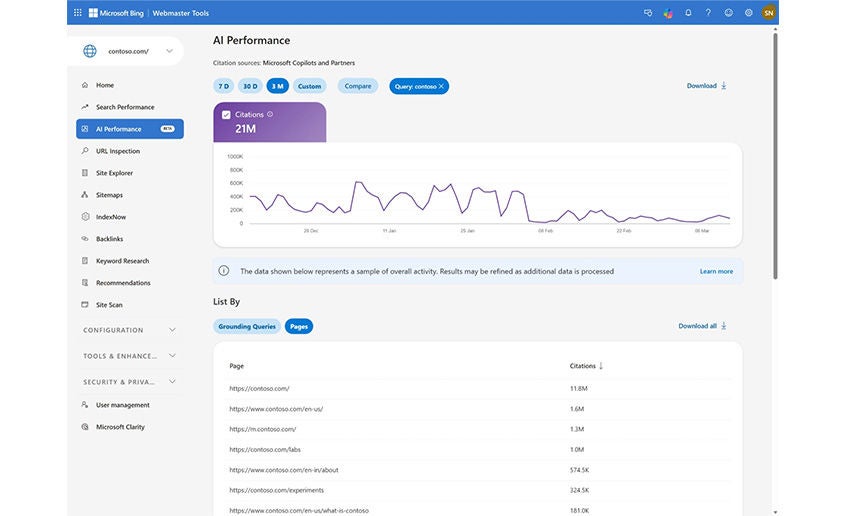Image resolution: width=844 pixels, height=516 pixels.
Task: Click the feedback smiley icon
Action: 728,13
